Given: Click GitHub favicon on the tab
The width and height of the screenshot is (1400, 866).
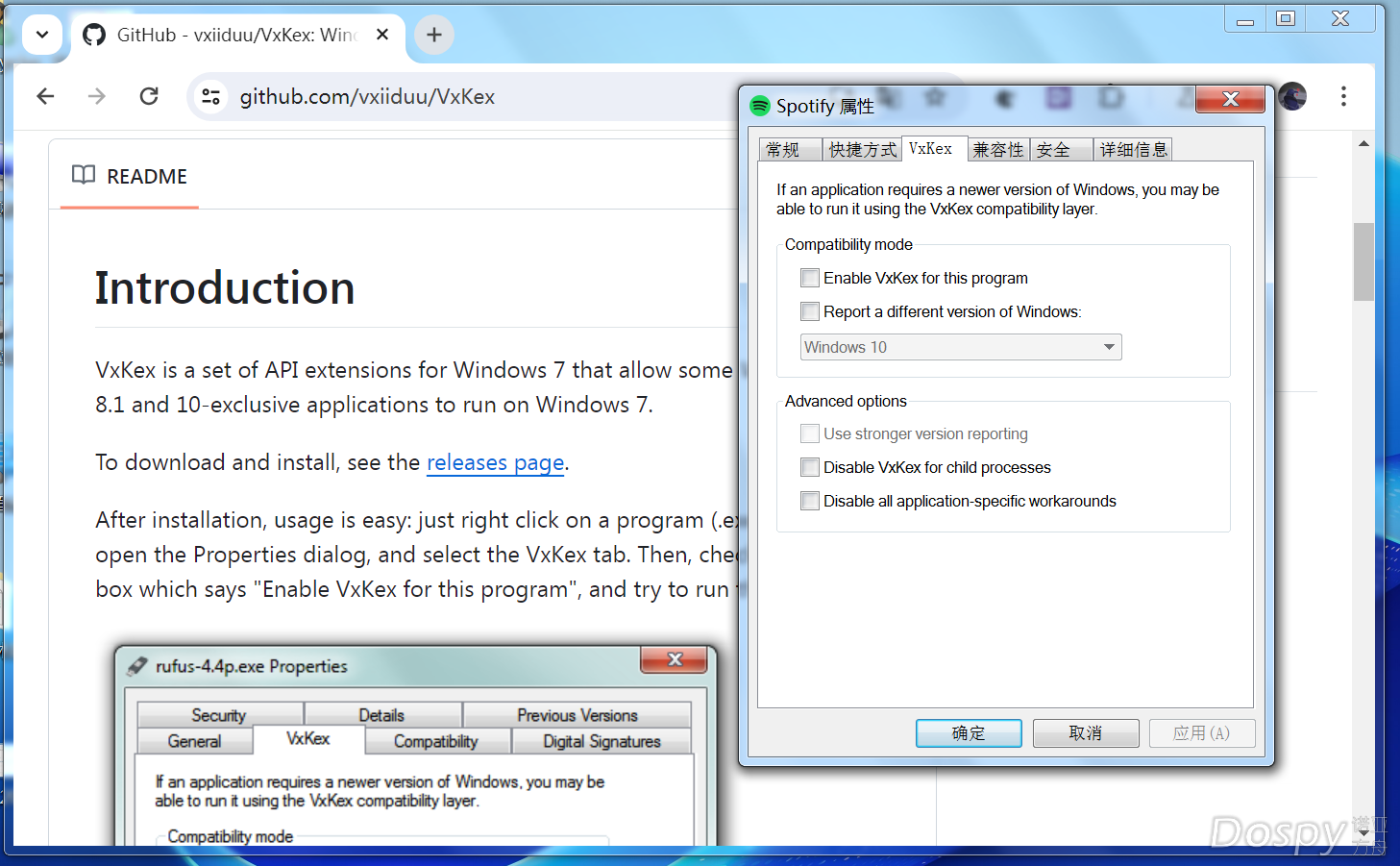Looking at the screenshot, I should point(94,35).
